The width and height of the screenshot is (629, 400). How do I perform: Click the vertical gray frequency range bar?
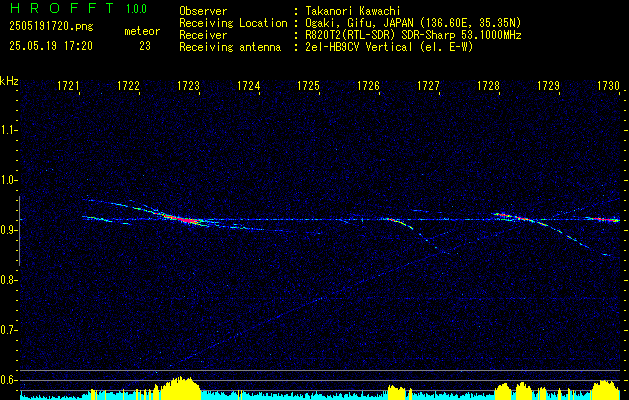[20, 231]
